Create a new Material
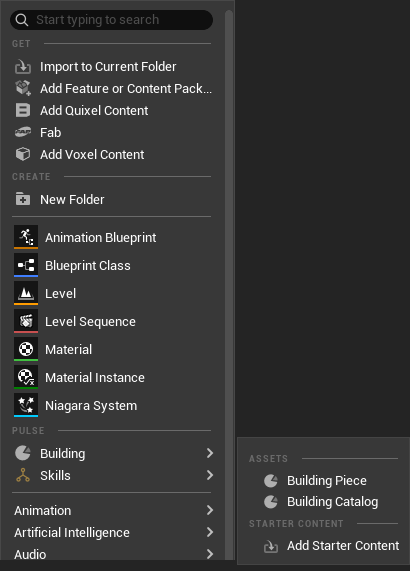Image resolution: width=410 pixels, height=571 pixels. click(112, 349)
